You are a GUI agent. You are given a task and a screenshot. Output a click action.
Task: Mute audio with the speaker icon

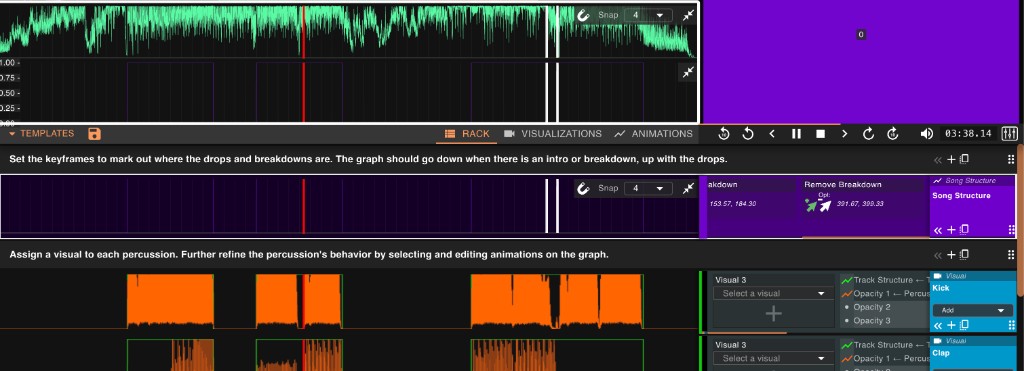click(926, 134)
